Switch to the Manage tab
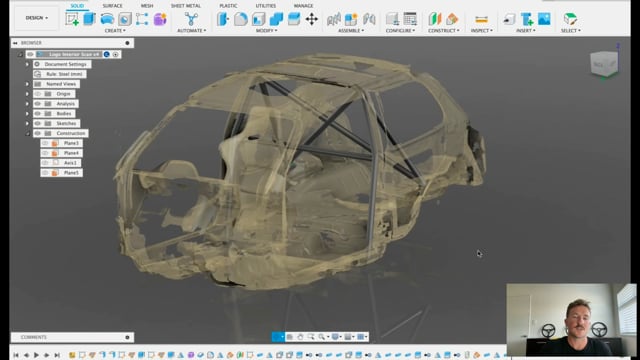Viewport: 640px width, 360px height. pos(303,6)
